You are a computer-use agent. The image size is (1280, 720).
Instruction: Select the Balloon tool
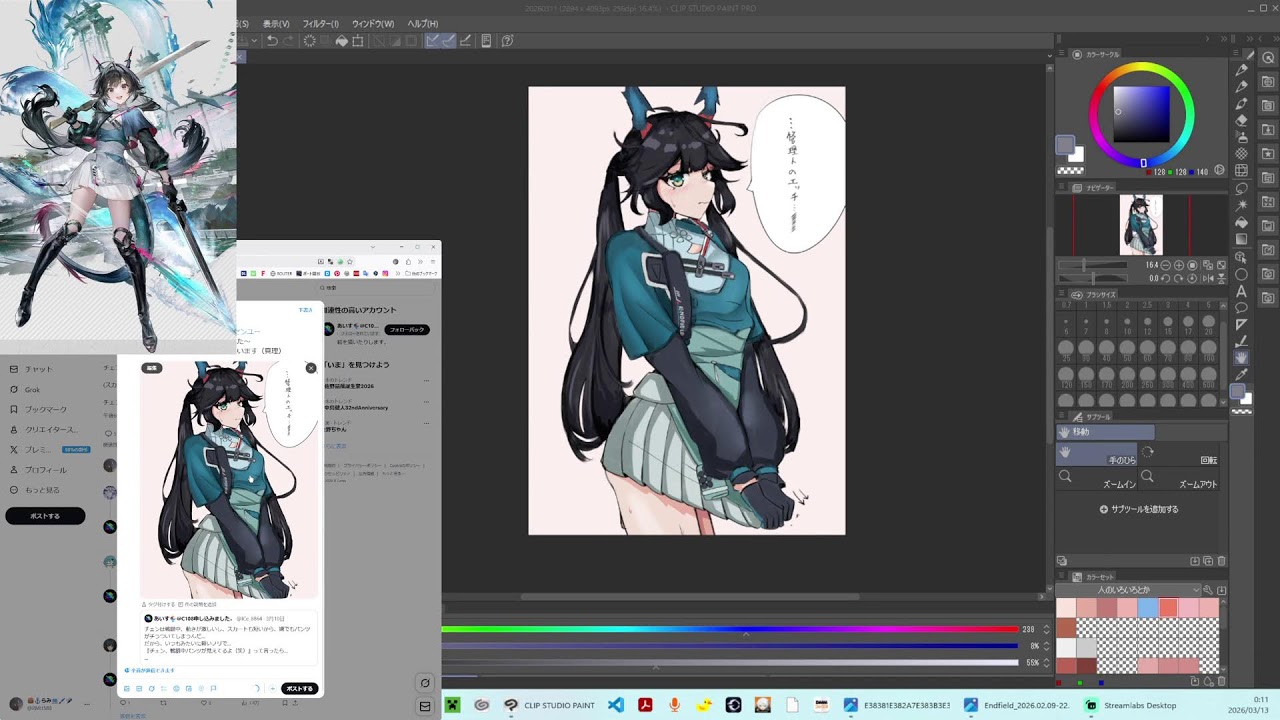click(1241, 308)
